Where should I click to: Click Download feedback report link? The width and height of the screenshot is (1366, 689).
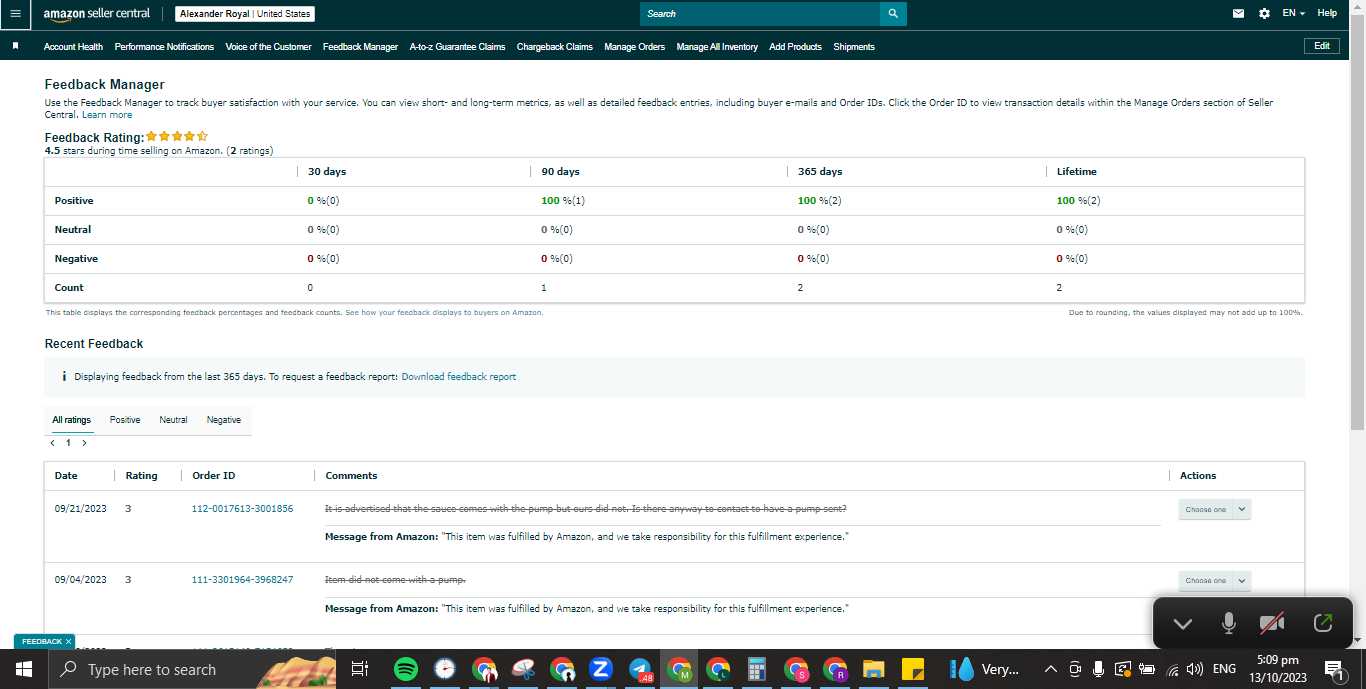click(459, 377)
